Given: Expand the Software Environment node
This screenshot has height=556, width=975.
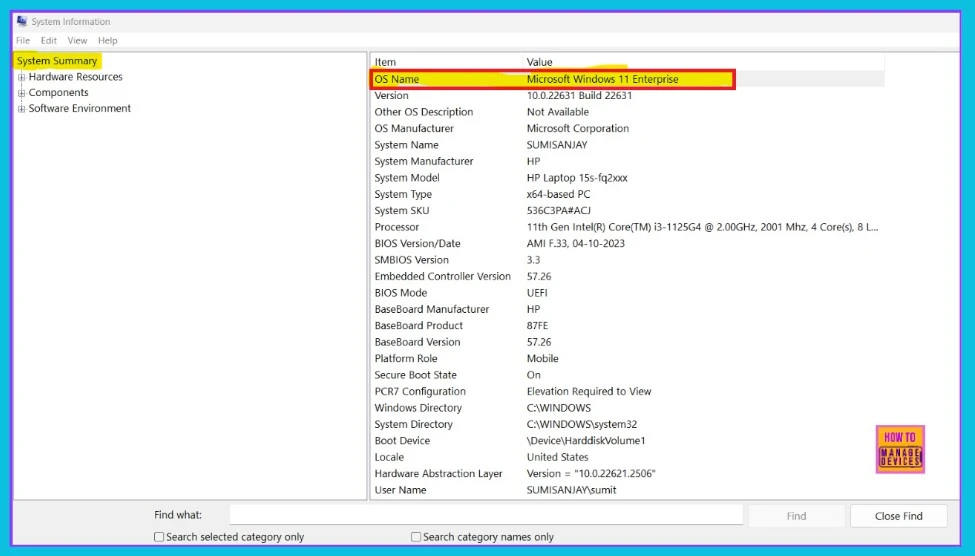Looking at the screenshot, I should pos(22,108).
